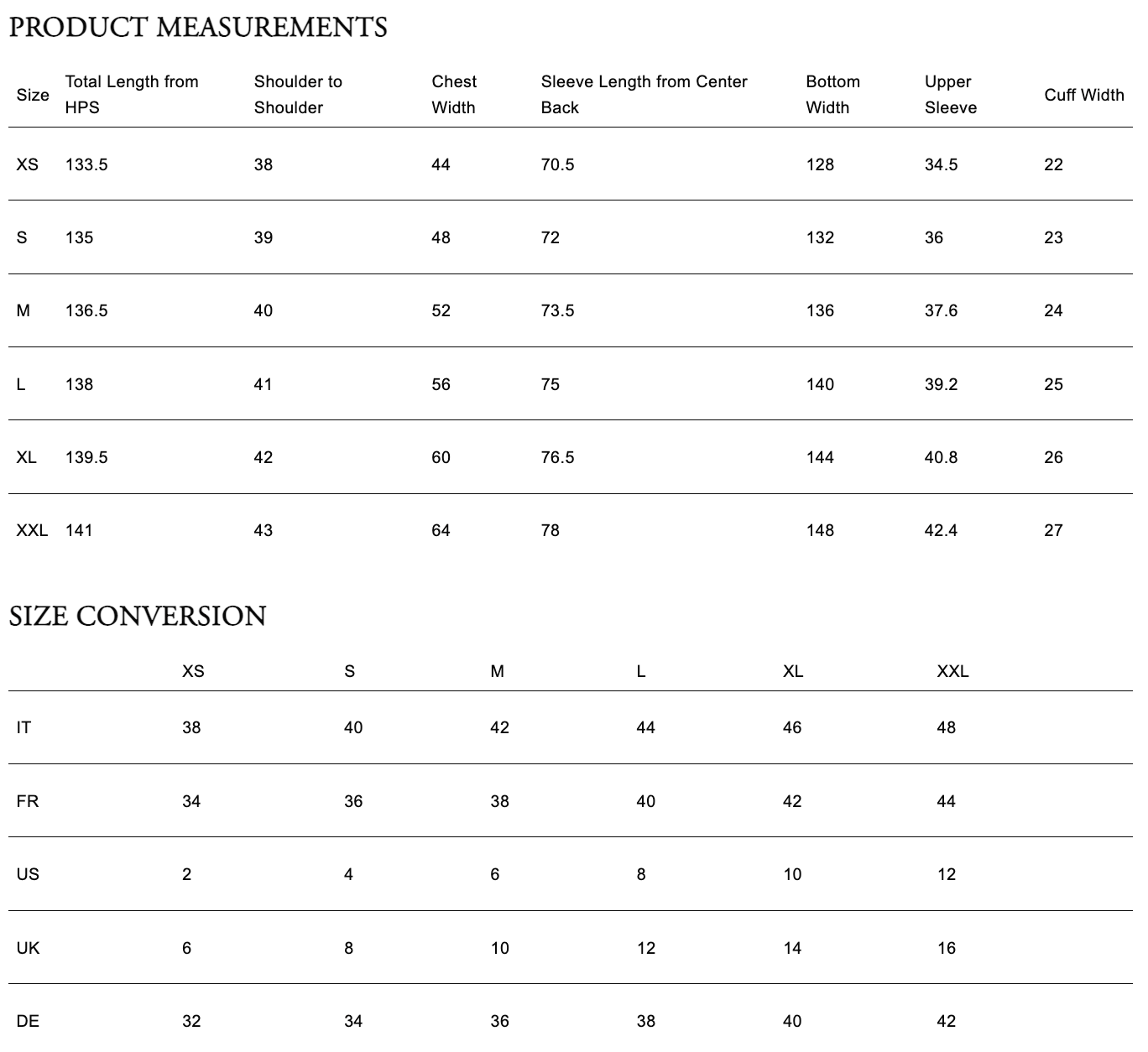This screenshot has width=1148, height=1052.
Task: Select the Chest Width column header
Action: click(454, 95)
